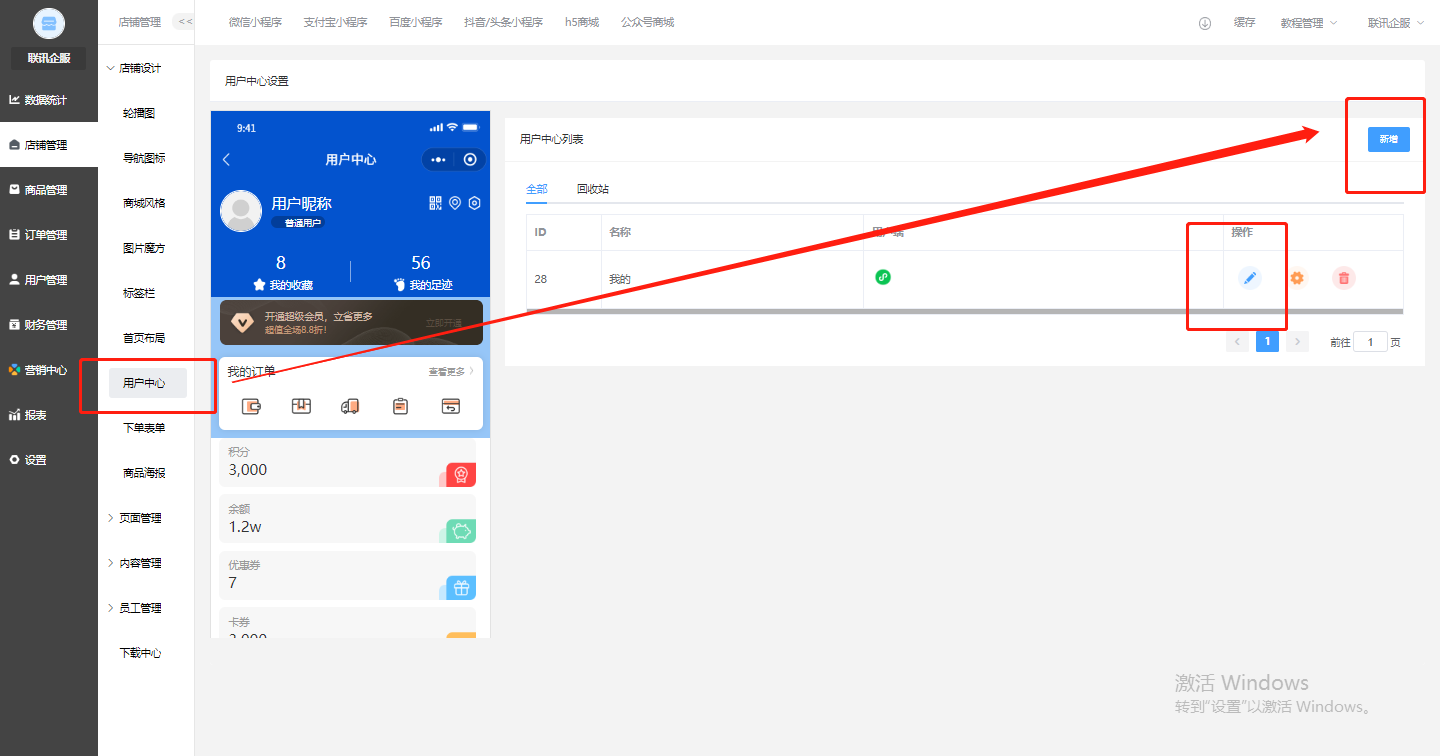Image resolution: width=1440 pixels, height=756 pixels.
Task: Switch to the 公众号商城 tab
Action: [x=647, y=22]
